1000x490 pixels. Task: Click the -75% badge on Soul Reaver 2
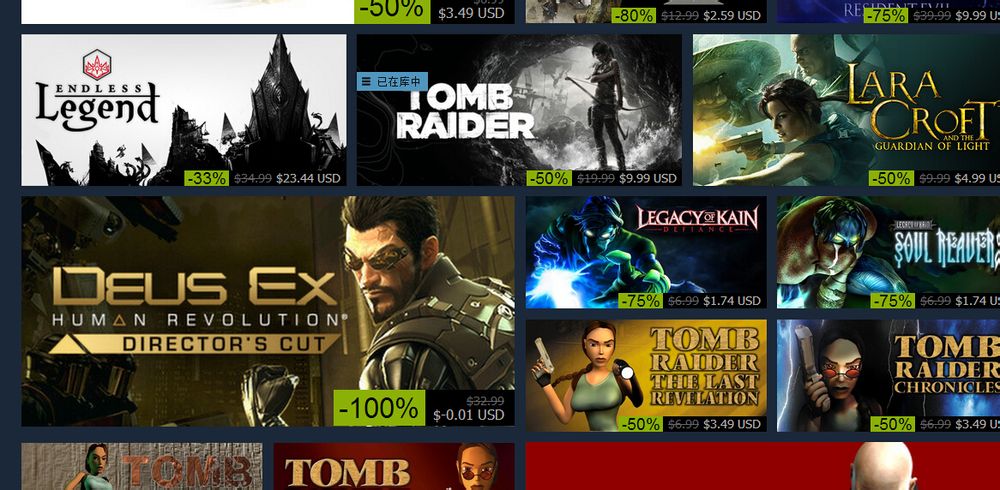892,301
